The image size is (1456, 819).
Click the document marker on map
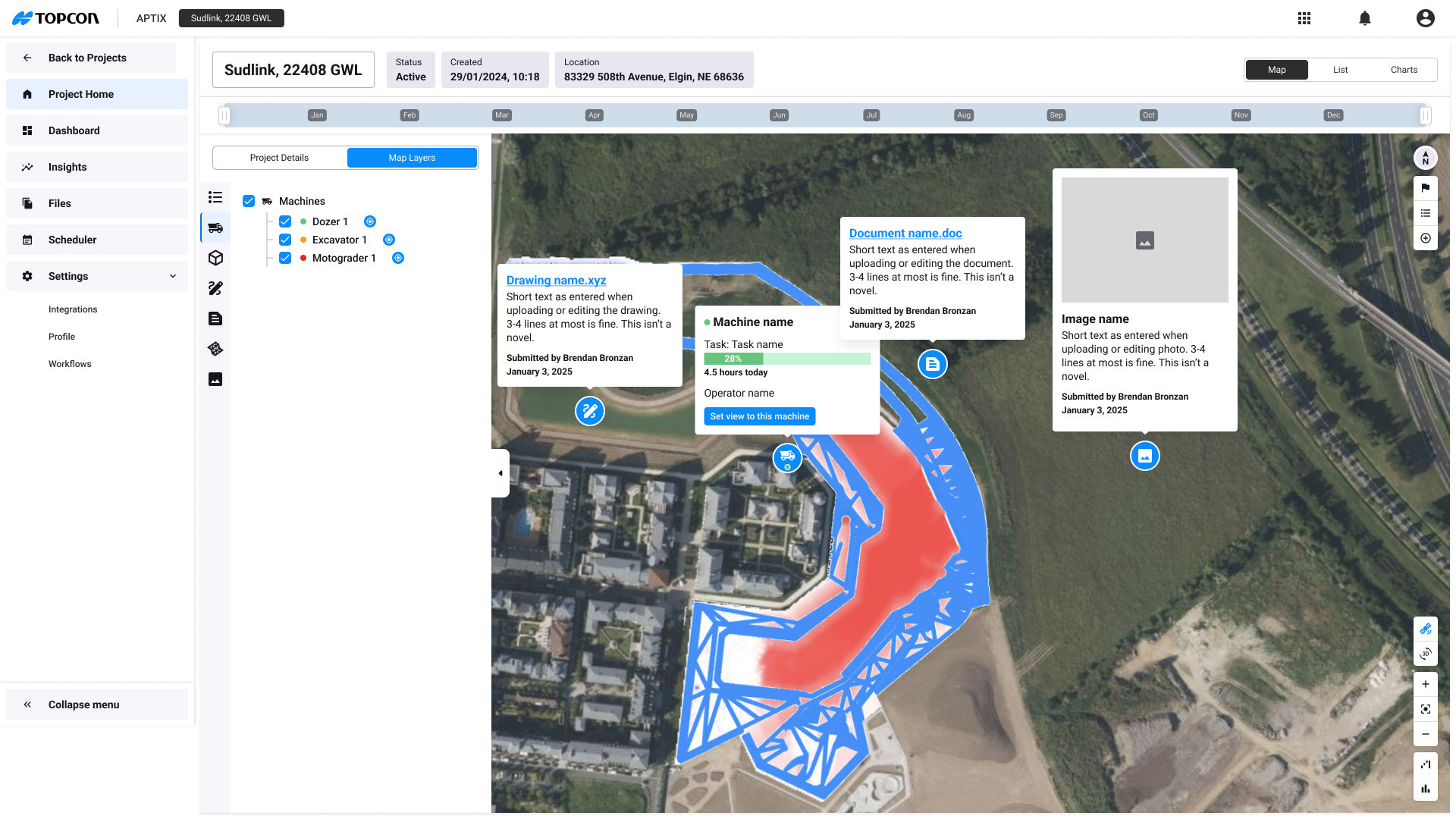tap(933, 365)
